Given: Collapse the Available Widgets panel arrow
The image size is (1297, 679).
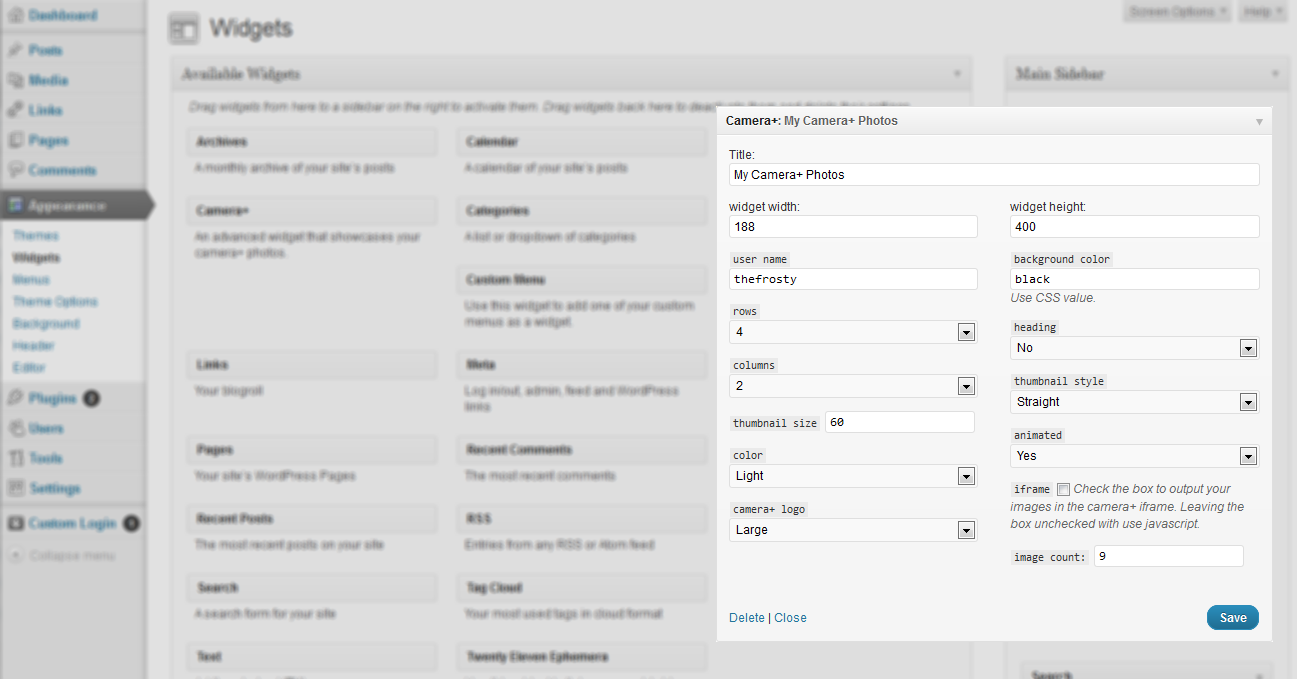Looking at the screenshot, I should pos(957,74).
